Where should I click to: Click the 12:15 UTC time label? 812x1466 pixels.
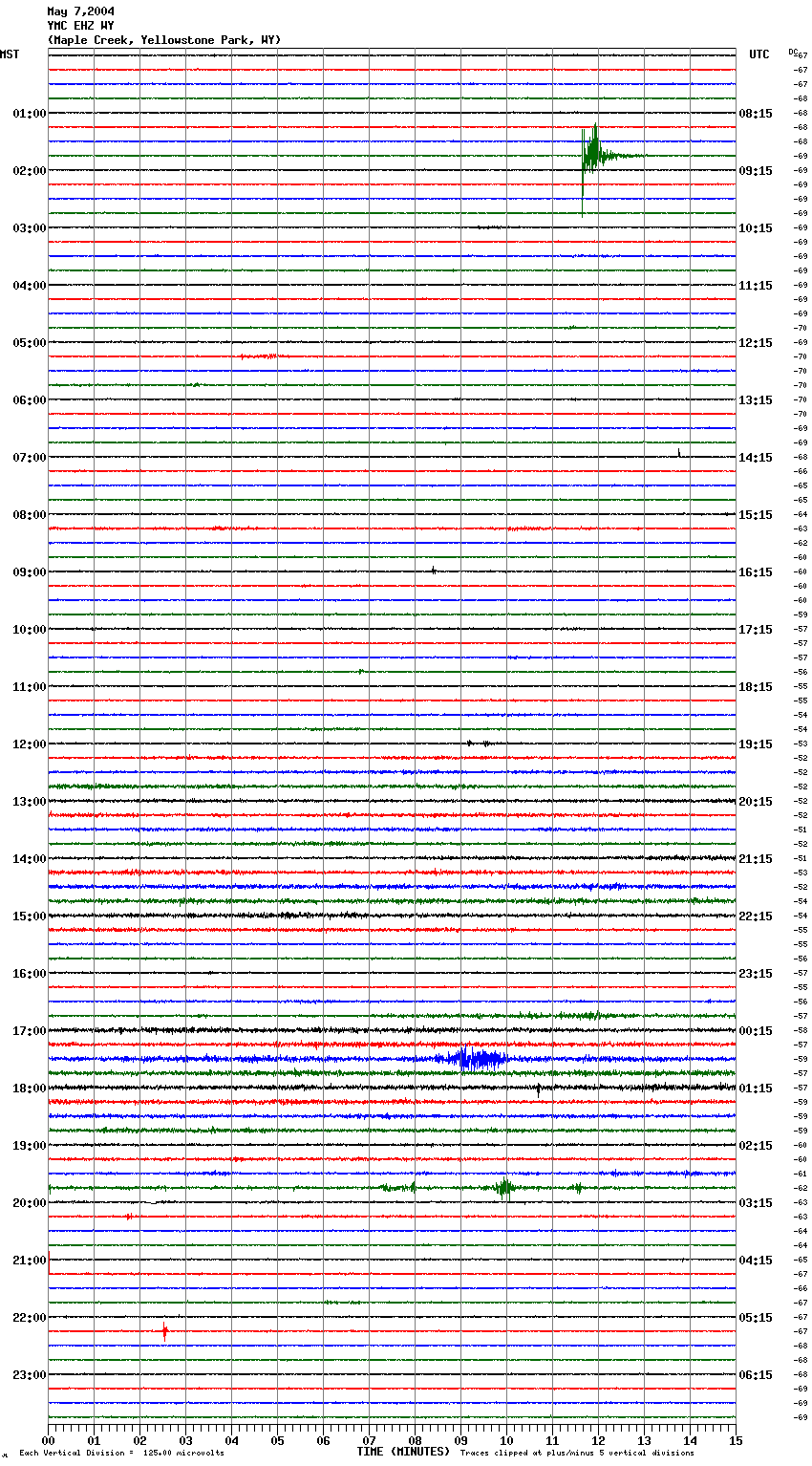click(x=756, y=343)
